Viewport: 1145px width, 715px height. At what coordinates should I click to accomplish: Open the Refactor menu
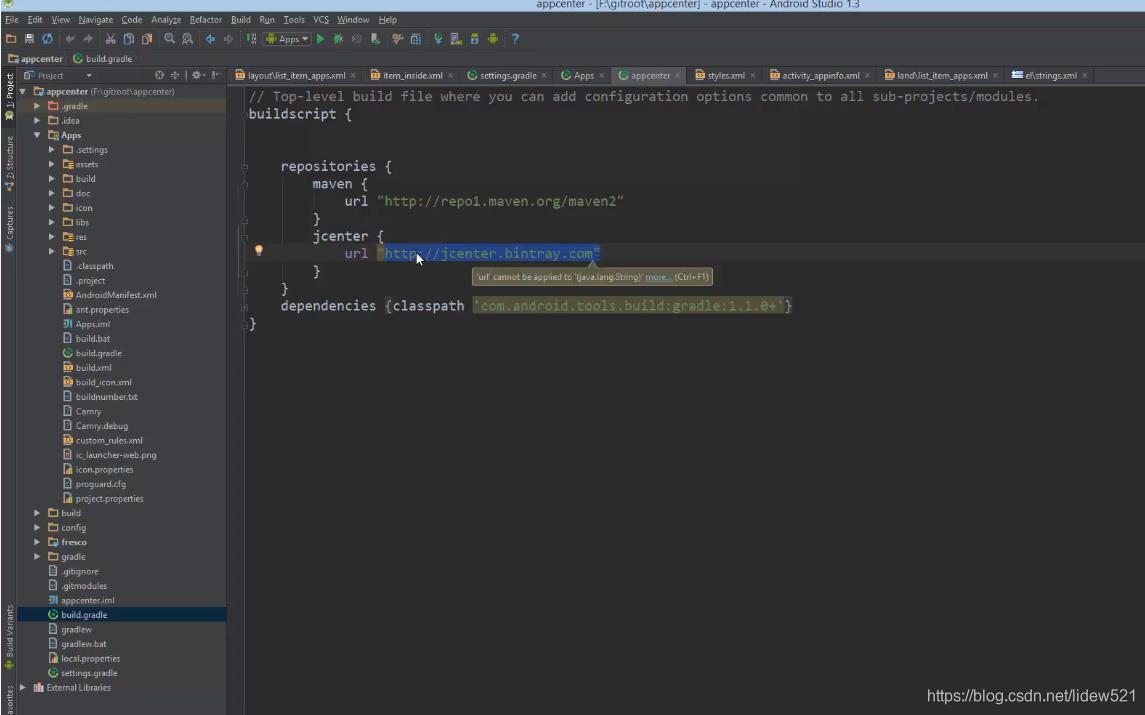tap(204, 19)
